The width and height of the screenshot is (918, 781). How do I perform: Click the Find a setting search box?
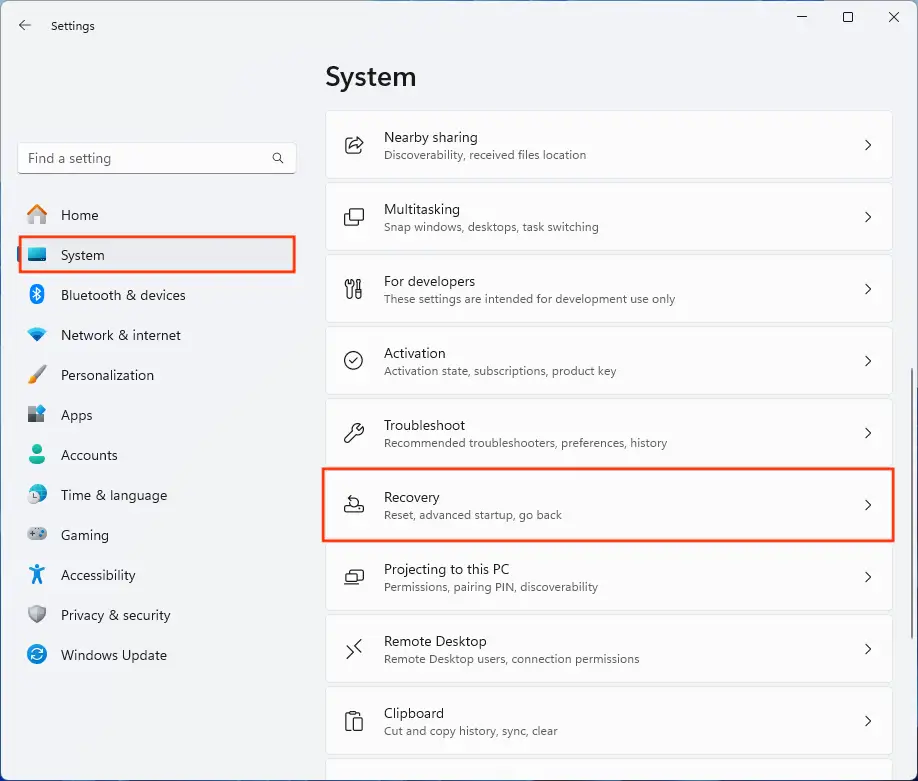pos(157,158)
